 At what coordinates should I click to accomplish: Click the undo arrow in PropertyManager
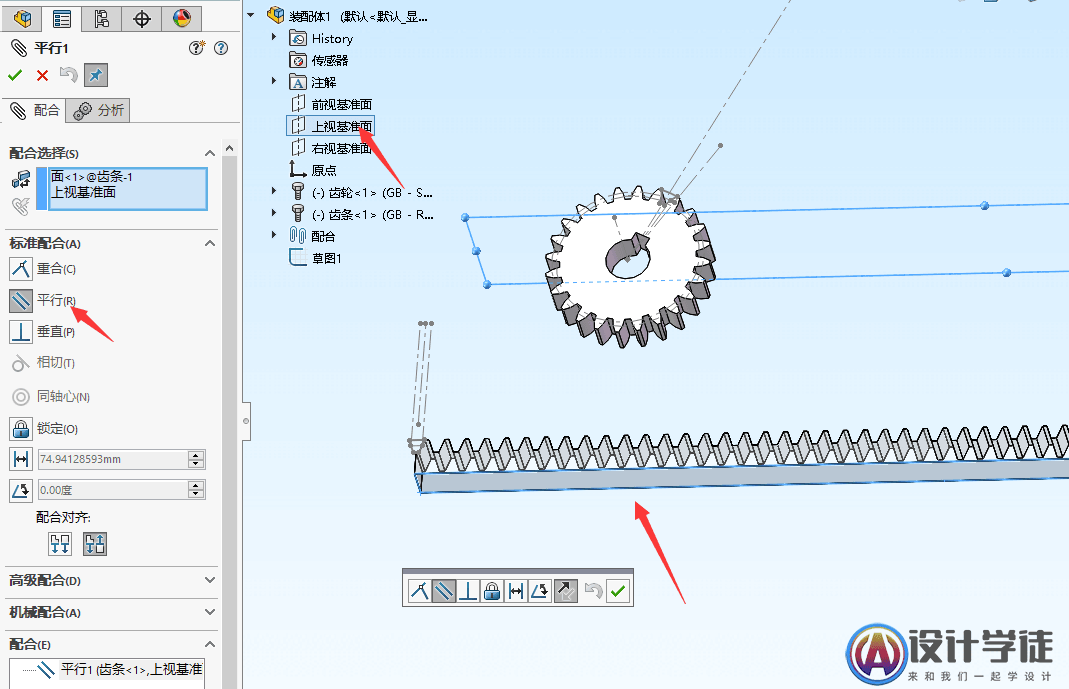pos(68,74)
